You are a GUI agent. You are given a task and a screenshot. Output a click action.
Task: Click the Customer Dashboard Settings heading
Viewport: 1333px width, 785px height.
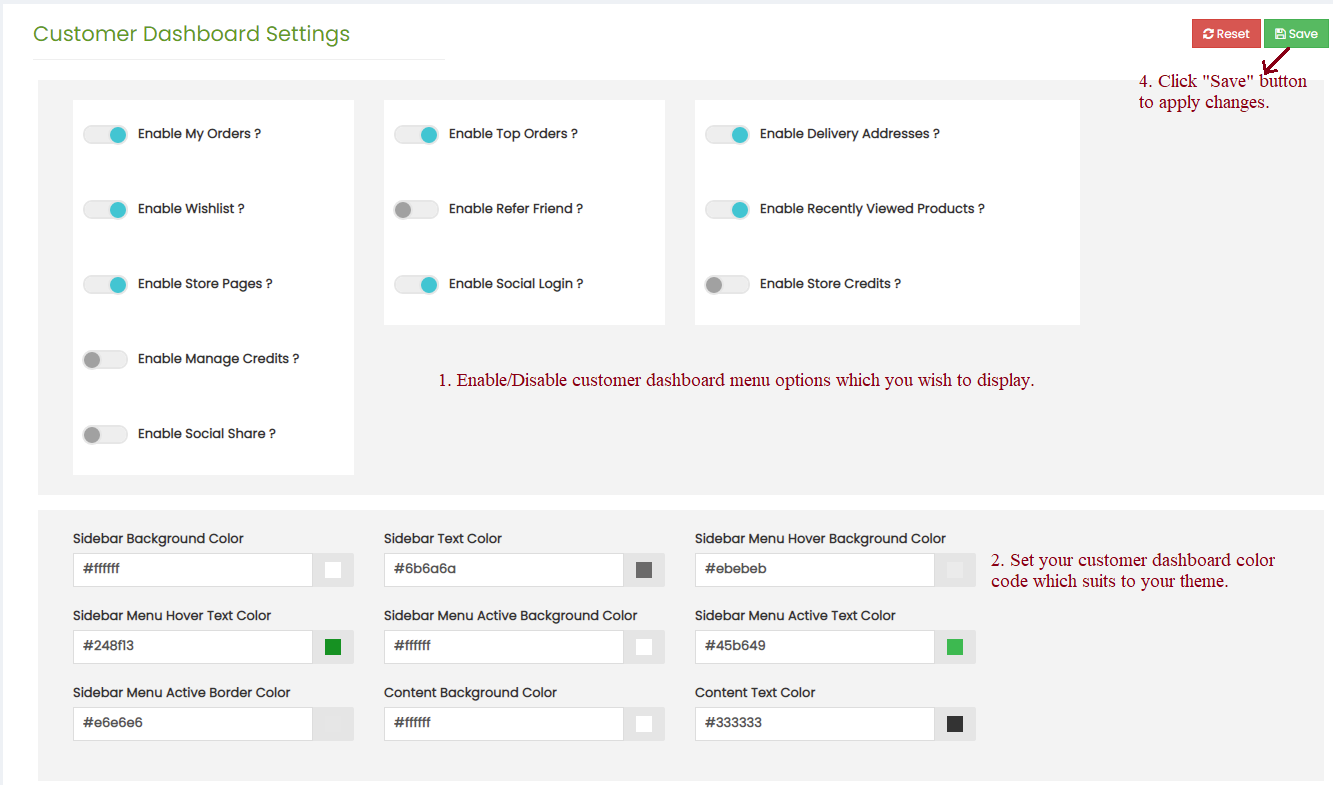(x=191, y=34)
